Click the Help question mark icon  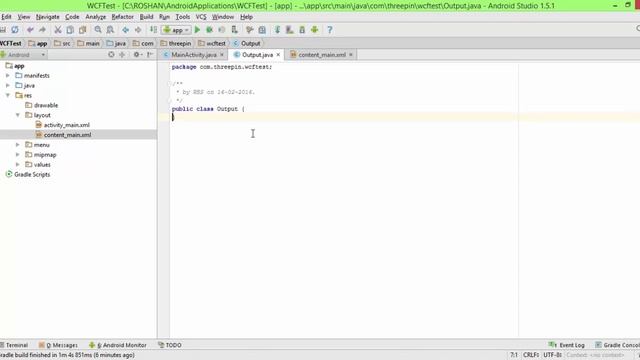(330, 30)
